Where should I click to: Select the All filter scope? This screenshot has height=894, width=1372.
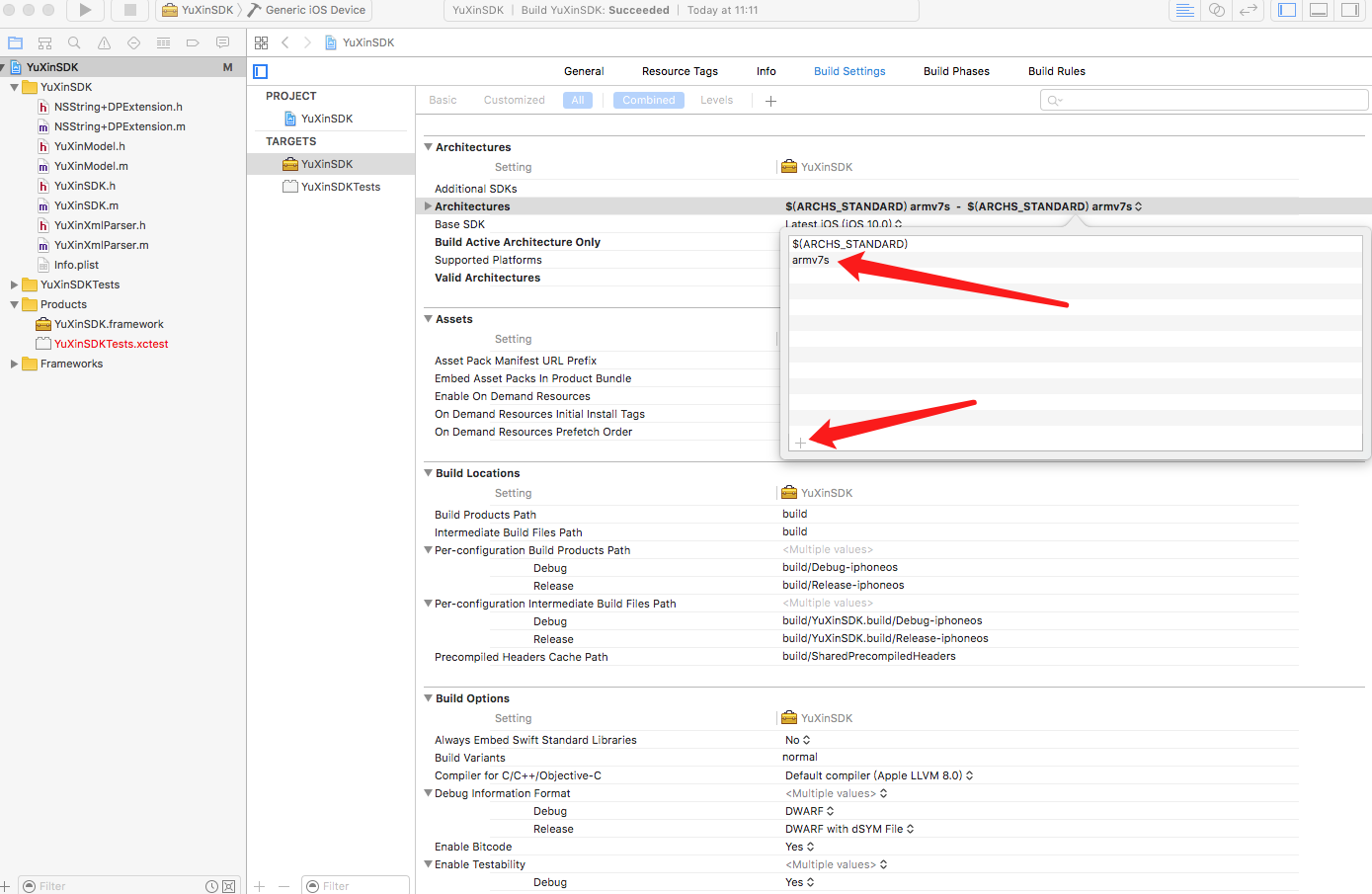tap(578, 100)
